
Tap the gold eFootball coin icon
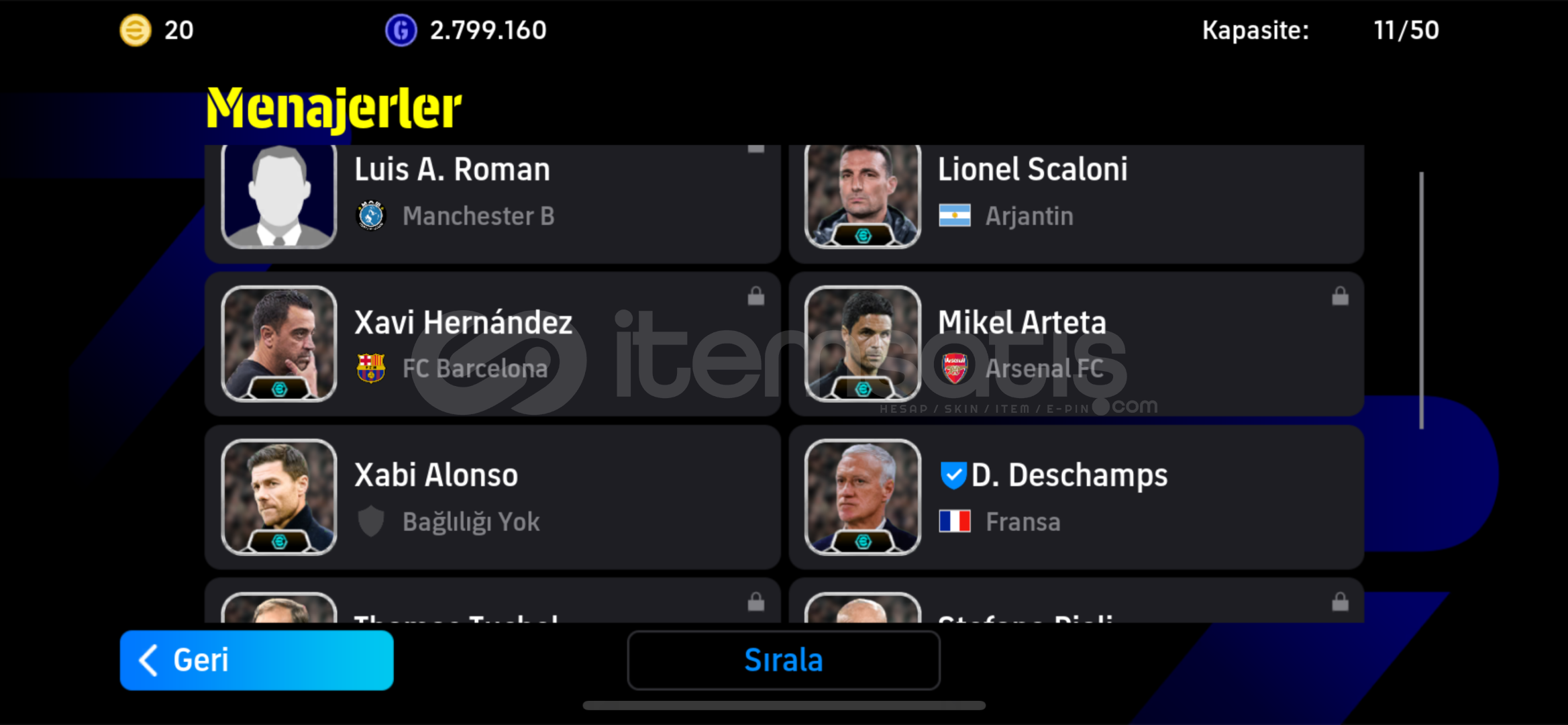(x=135, y=30)
